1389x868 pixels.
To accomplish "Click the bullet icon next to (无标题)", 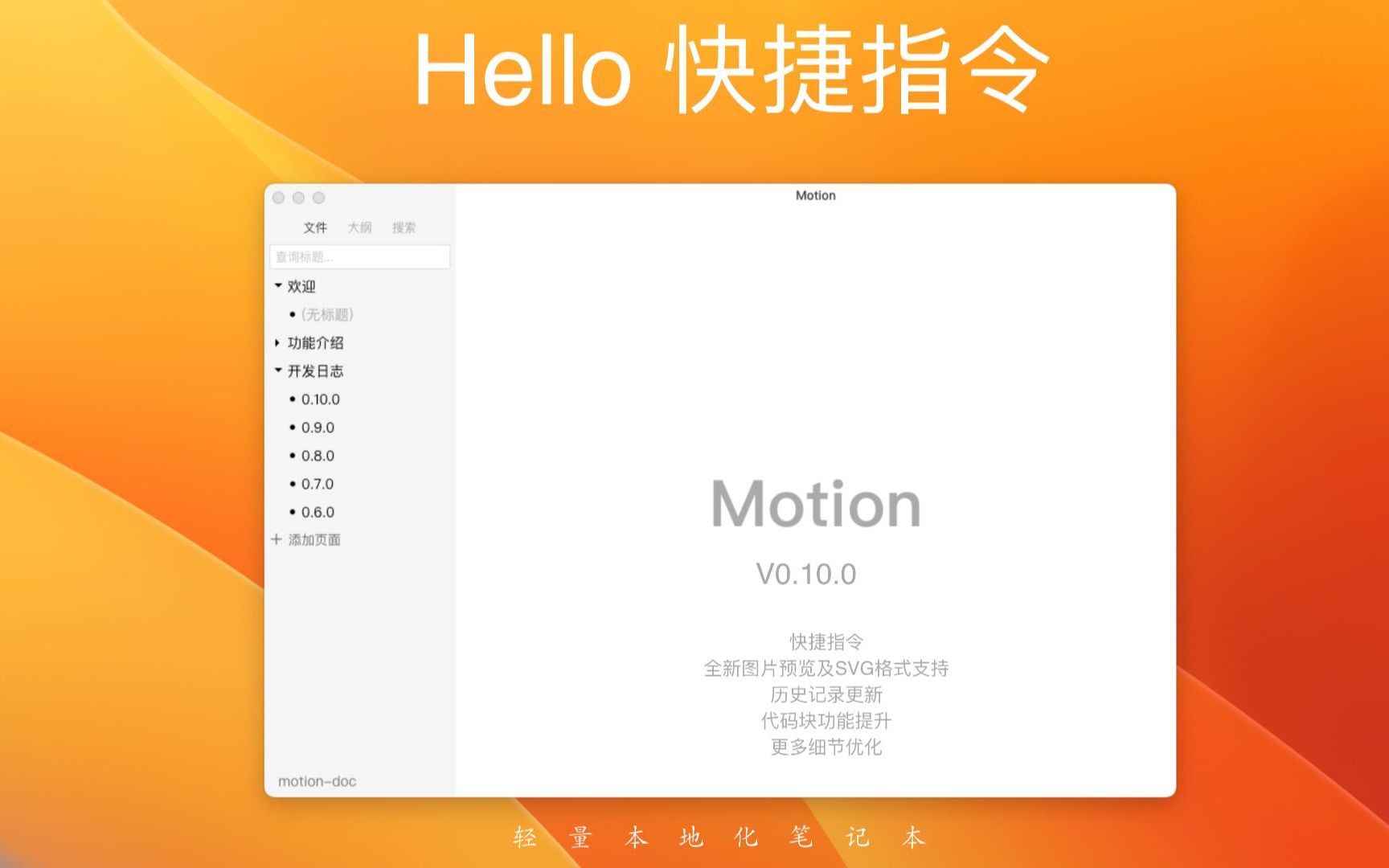I will pyautogui.click(x=293, y=314).
